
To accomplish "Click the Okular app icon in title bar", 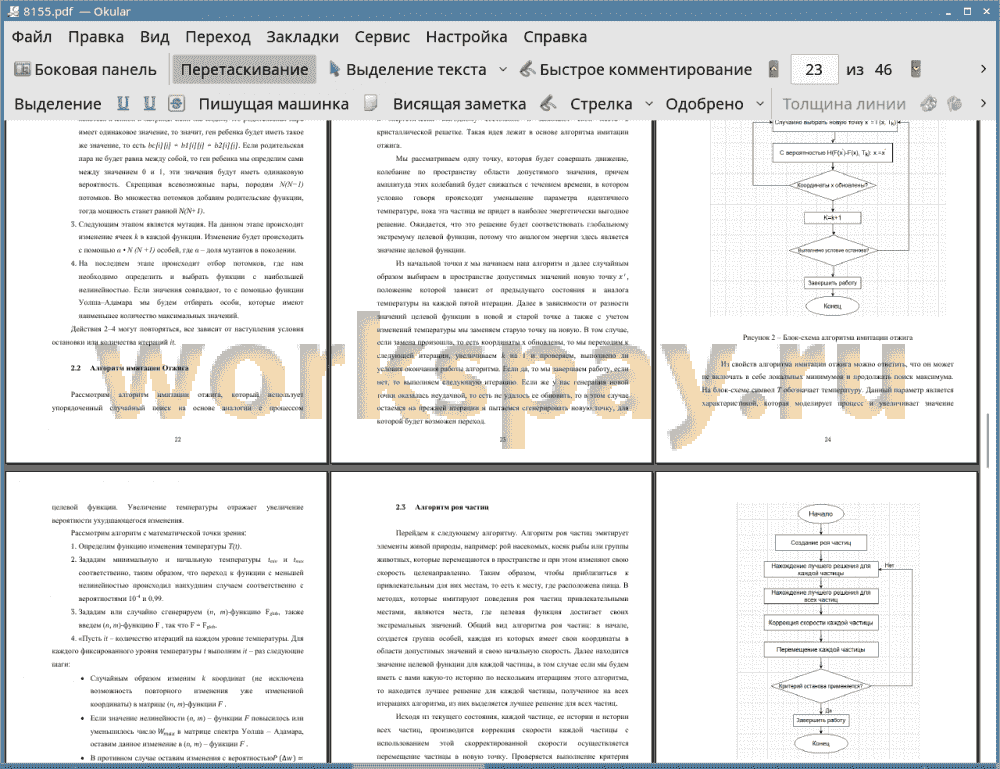I will (x=13, y=11).
